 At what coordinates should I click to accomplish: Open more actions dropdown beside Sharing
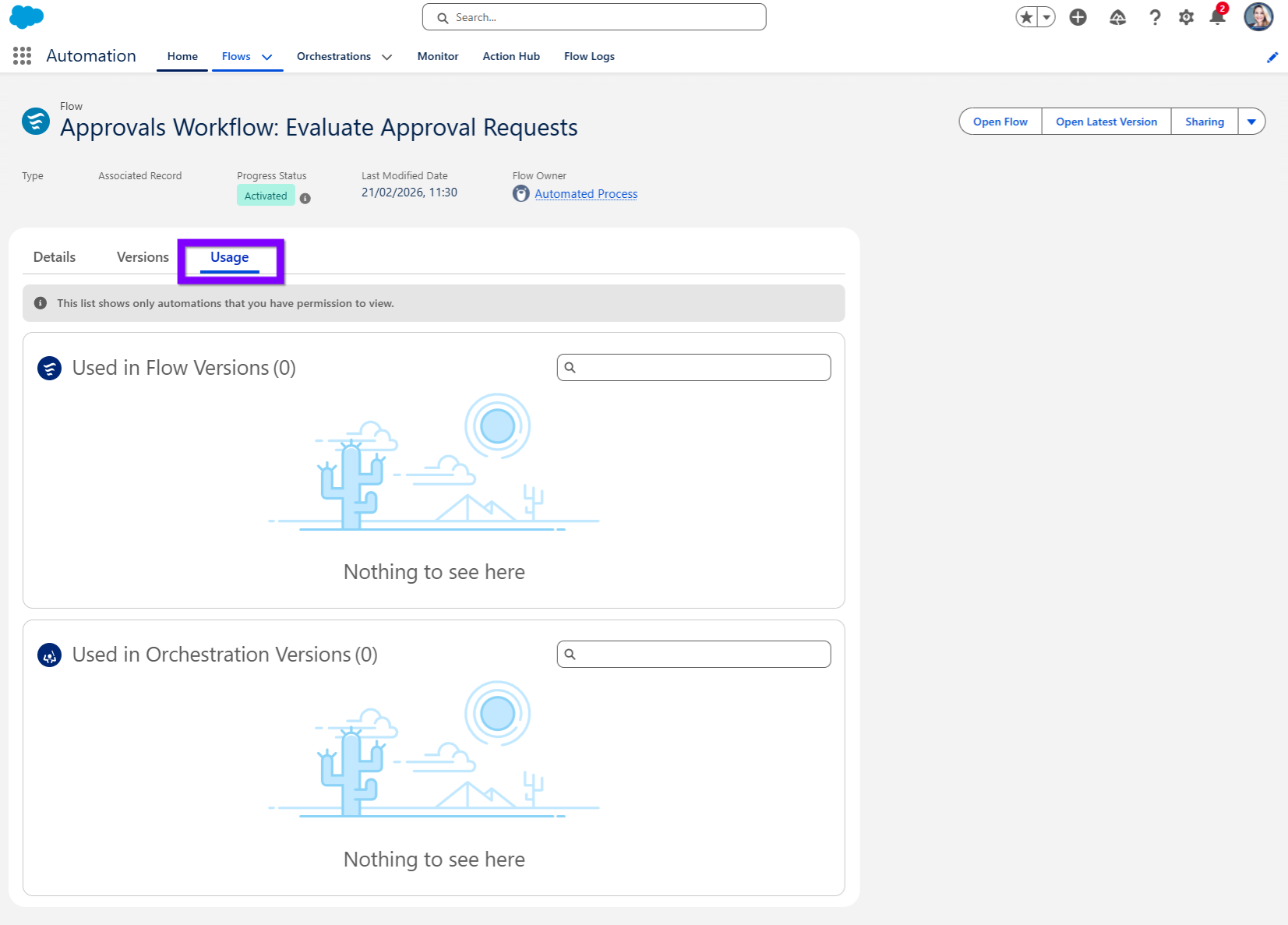coord(1251,122)
